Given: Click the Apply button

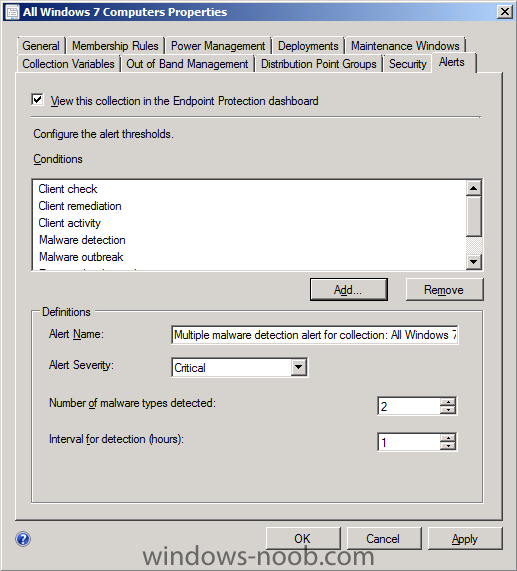Looking at the screenshot, I should 465,539.
